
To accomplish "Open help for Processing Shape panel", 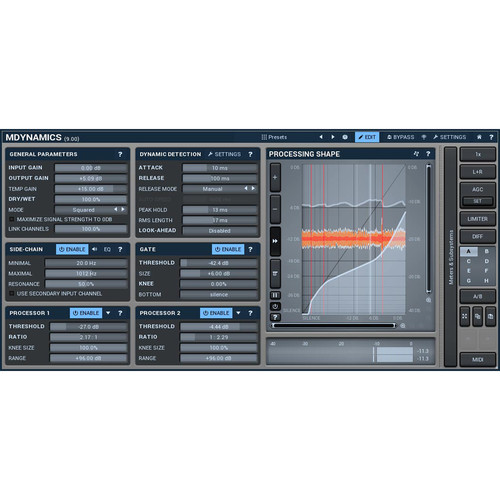I will (x=428, y=154).
